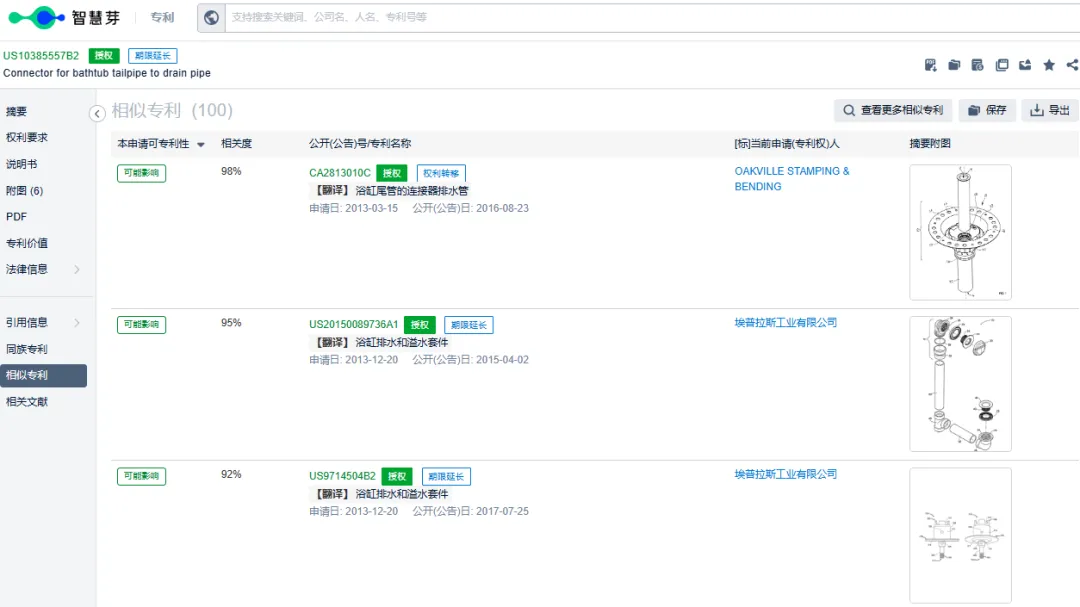
Task: Open 说明书 in sidebar
Action: (x=21, y=164)
